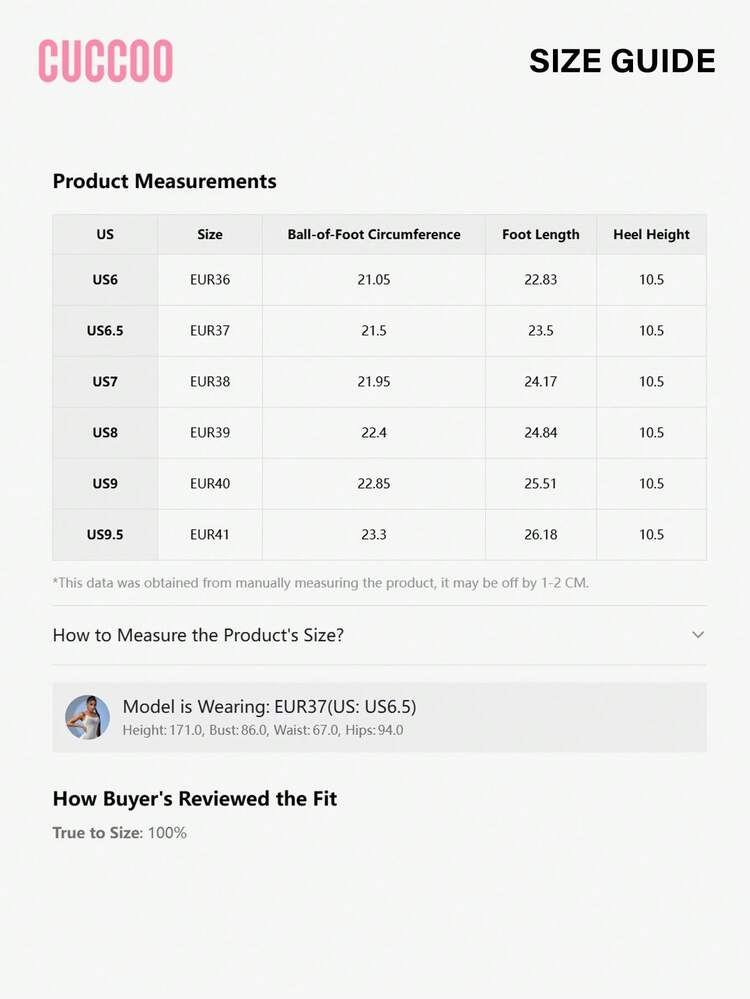This screenshot has width=750, height=999.
Task: Open How to Measure the Product's Size
Action: (379, 635)
